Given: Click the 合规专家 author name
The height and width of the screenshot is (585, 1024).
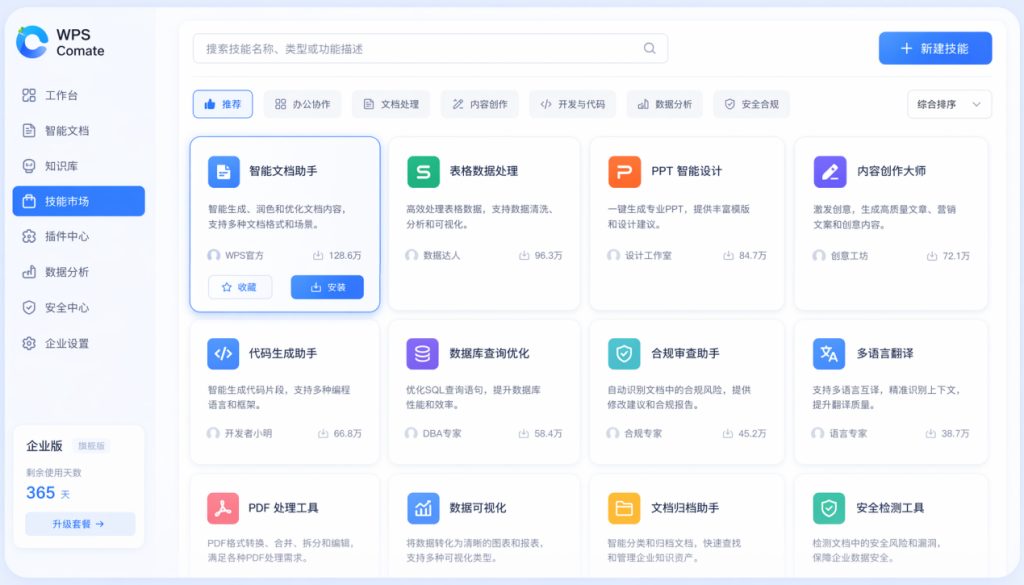Looking at the screenshot, I should pos(643,434).
